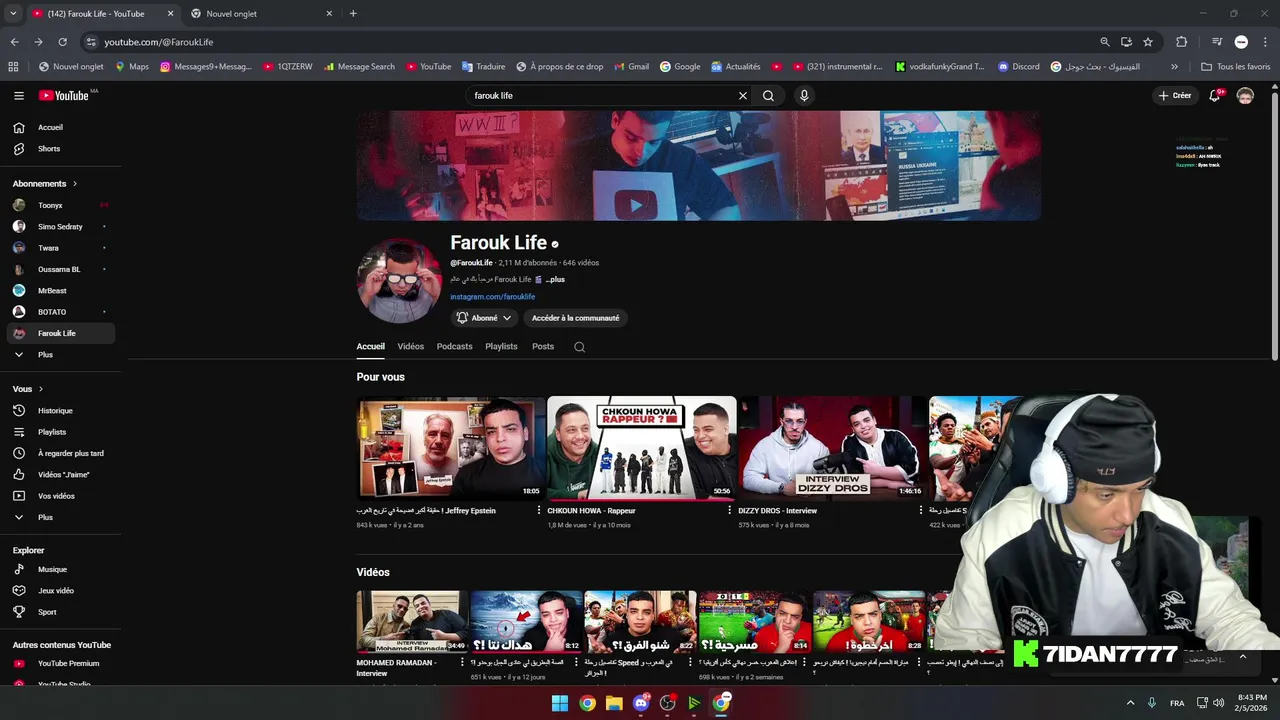Open the Toonyx subscription channel
The height and width of the screenshot is (720, 1280).
(x=60, y=206)
